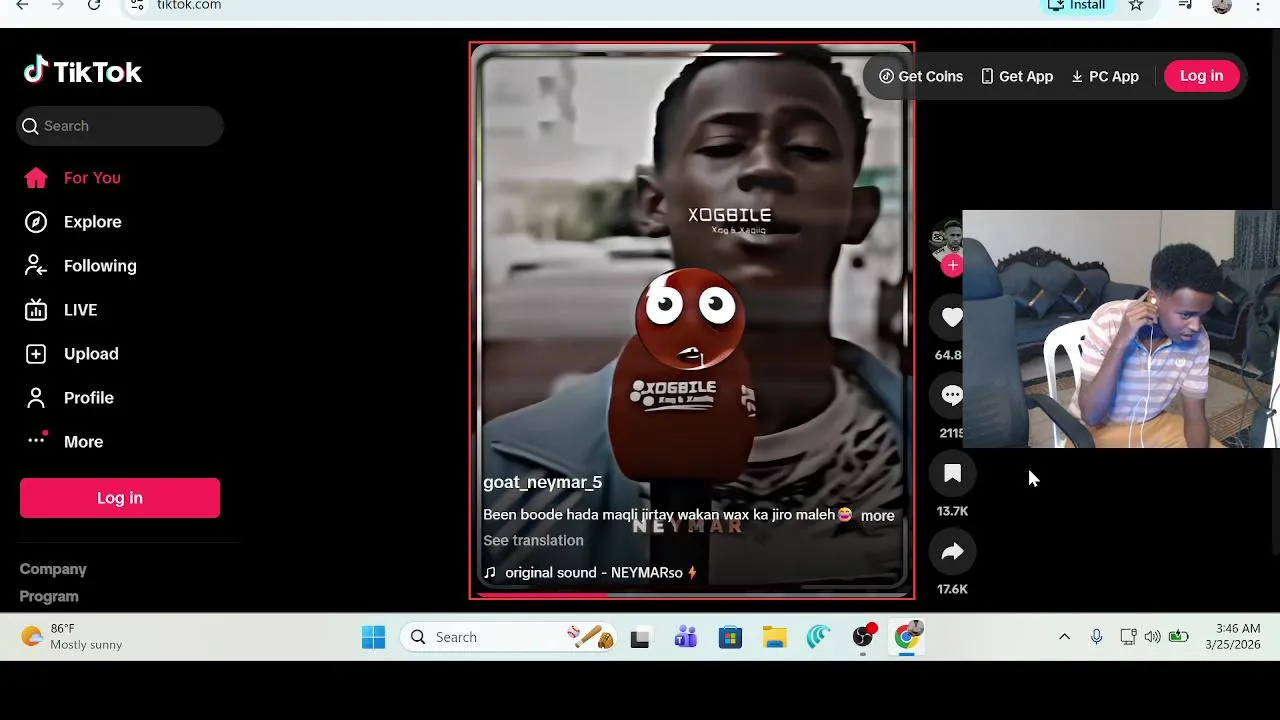Open the Chrome profile avatar
1280x720 pixels.
1221,5
